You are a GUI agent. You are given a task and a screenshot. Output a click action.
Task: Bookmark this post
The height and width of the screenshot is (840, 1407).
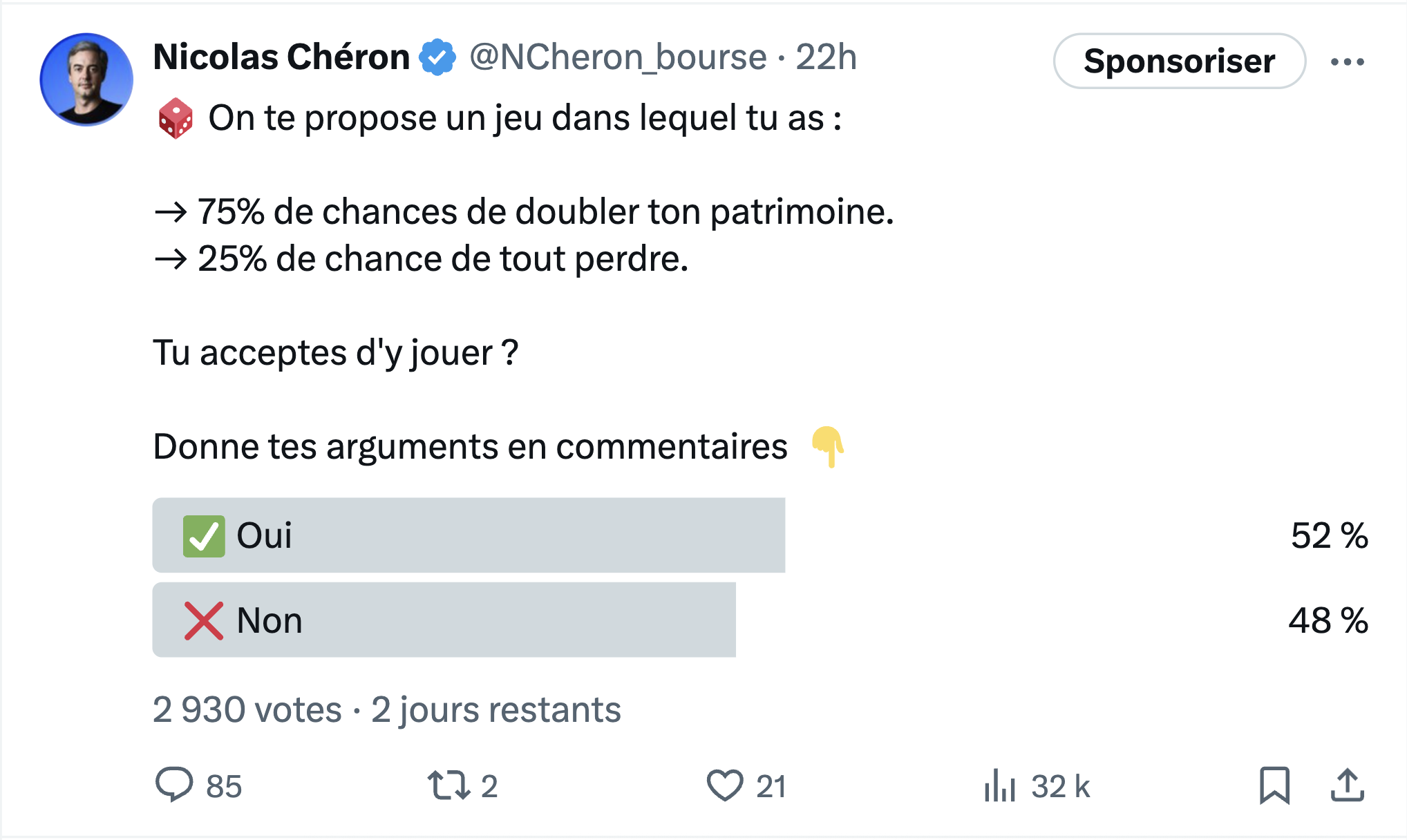point(1274,785)
